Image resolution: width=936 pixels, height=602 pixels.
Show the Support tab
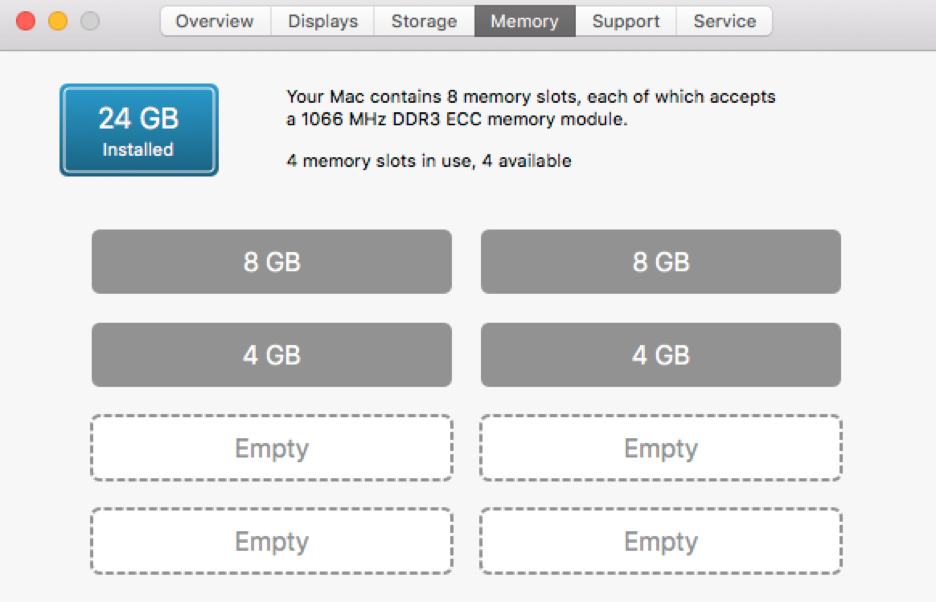click(x=626, y=21)
